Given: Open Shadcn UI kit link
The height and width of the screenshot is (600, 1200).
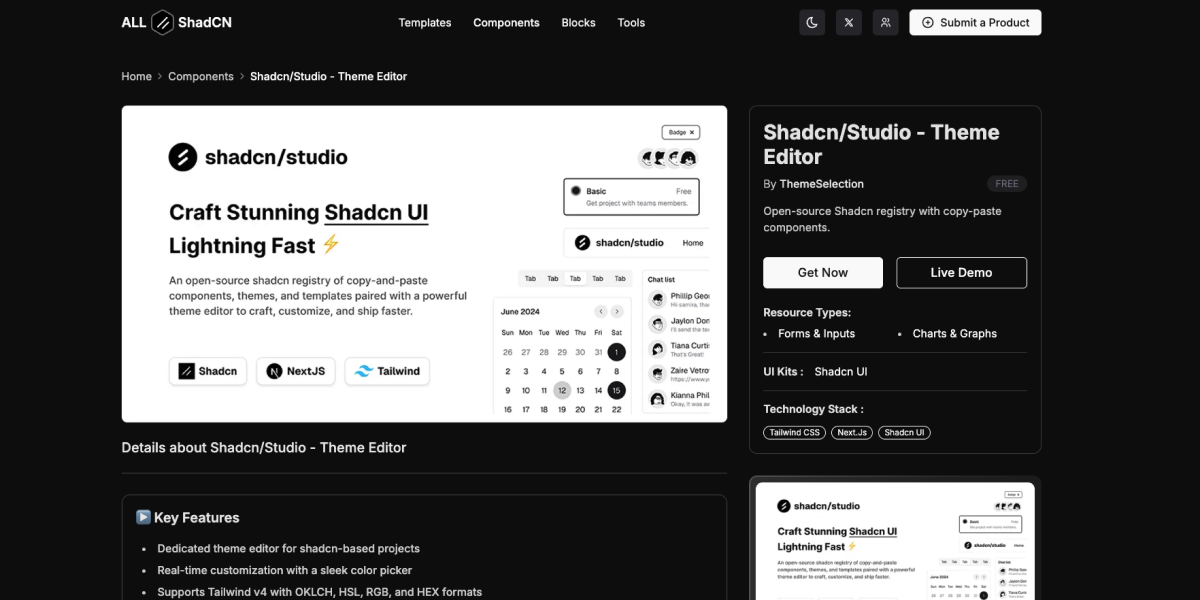Looking at the screenshot, I should coord(841,371).
